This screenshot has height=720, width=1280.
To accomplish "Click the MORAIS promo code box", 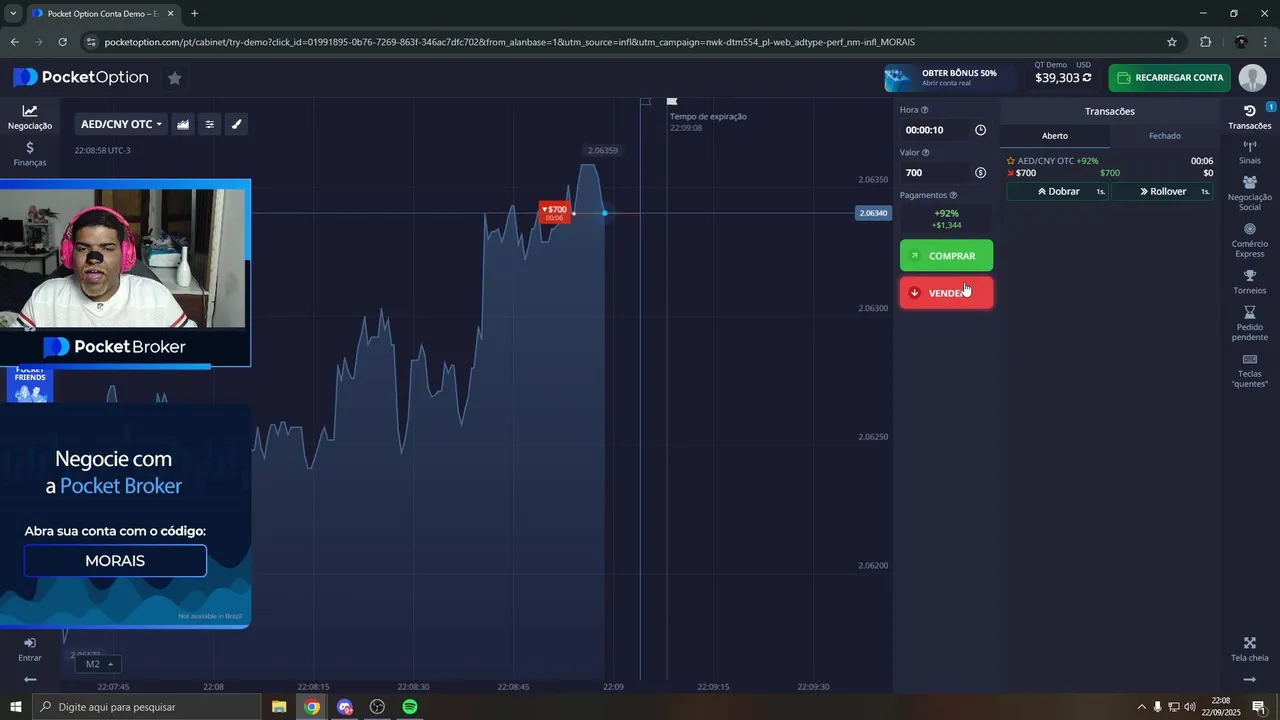I will pos(115,561).
